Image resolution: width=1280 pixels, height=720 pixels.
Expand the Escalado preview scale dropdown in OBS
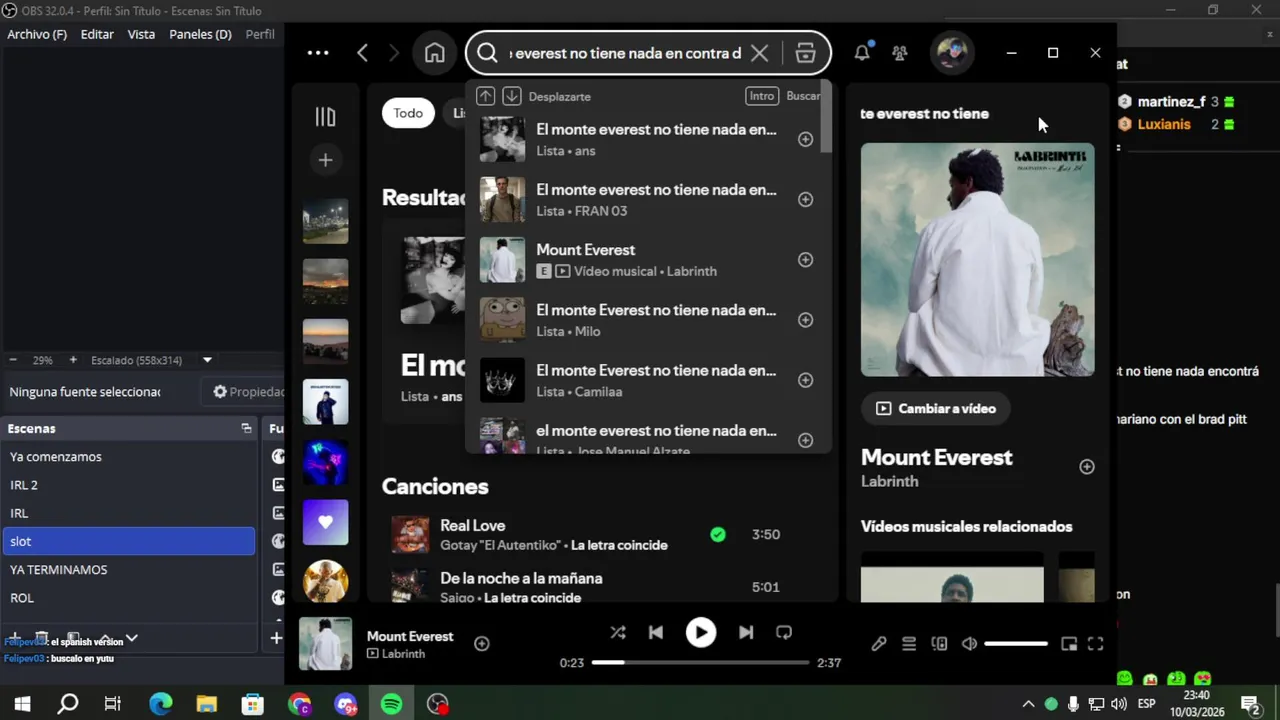[207, 360]
